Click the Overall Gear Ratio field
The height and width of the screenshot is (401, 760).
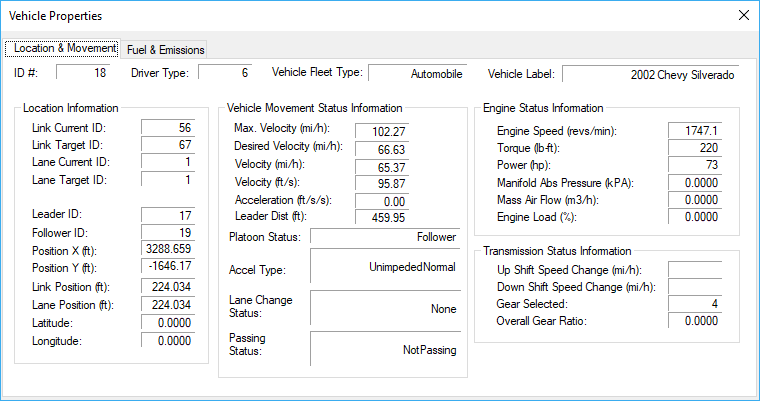click(x=695, y=321)
